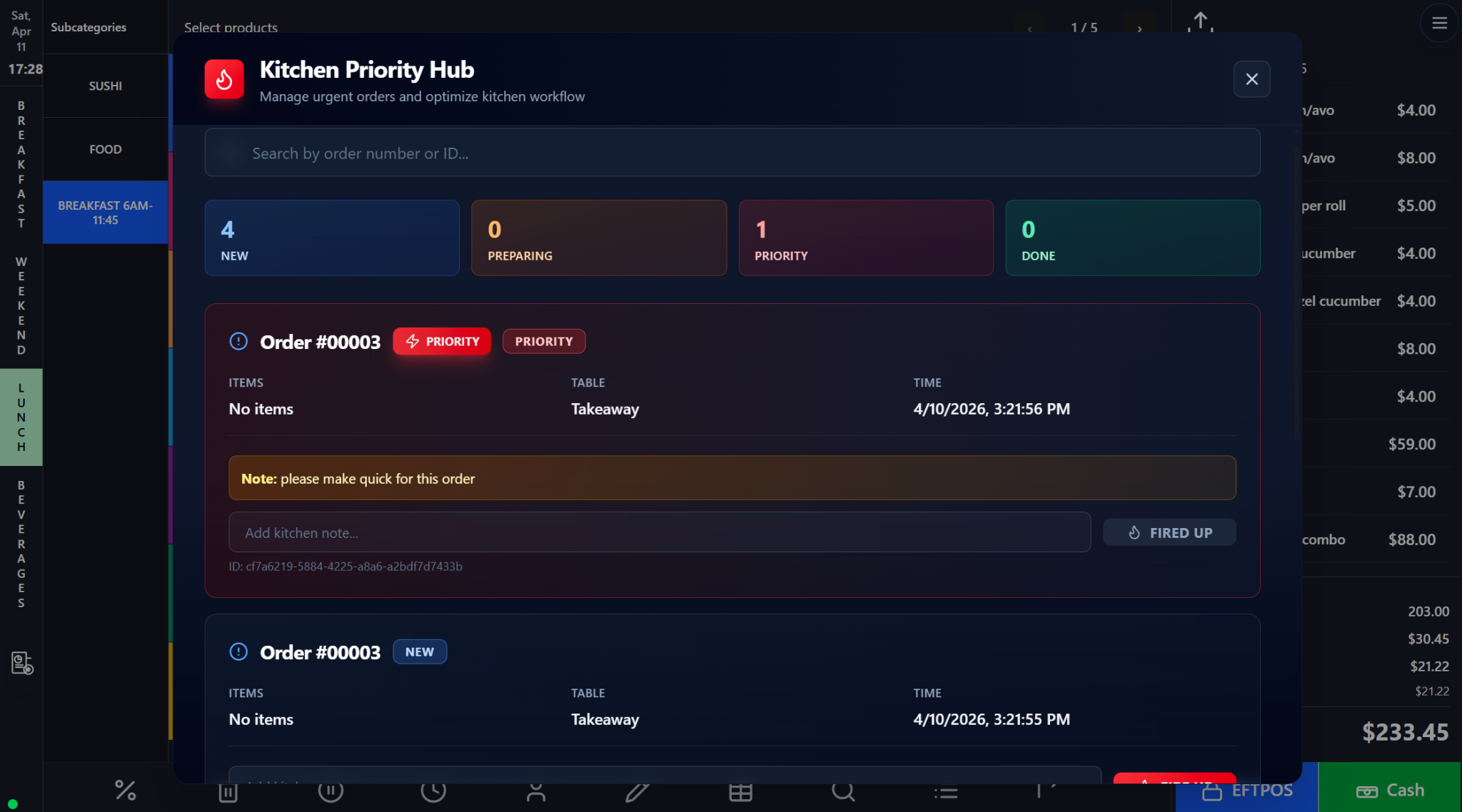Open the percent discount tool
The height and width of the screenshot is (812, 1462).
pyautogui.click(x=126, y=790)
